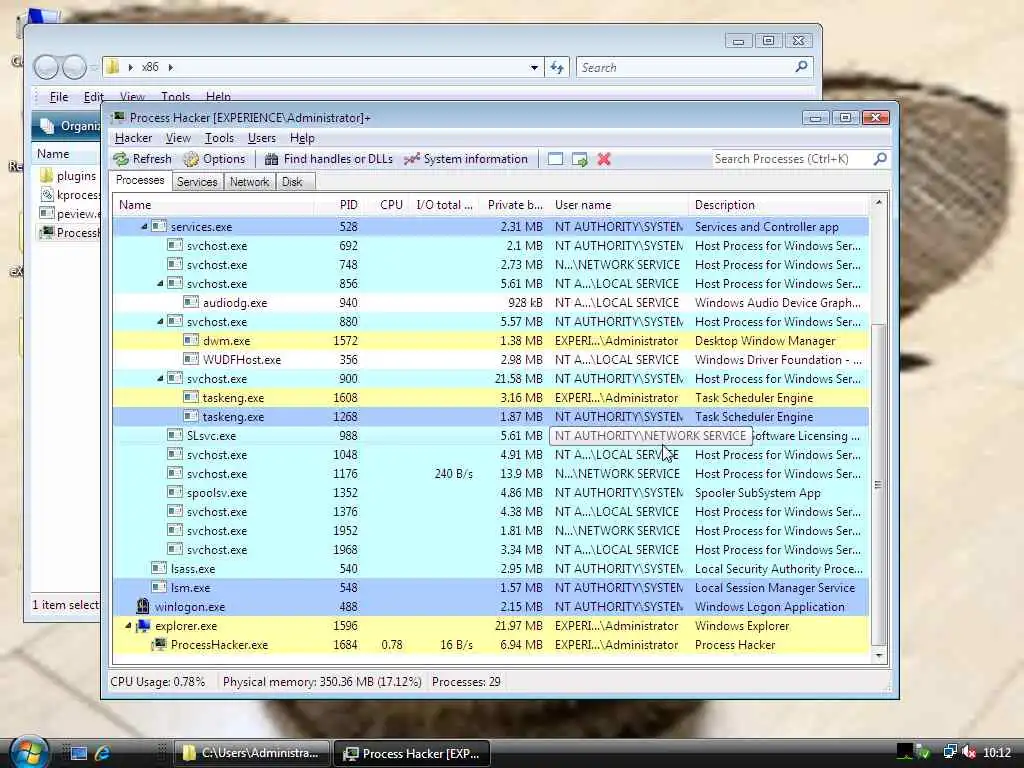Click the spoolsv.exe process icon
Screen dimensions: 1024x768
coord(174,492)
